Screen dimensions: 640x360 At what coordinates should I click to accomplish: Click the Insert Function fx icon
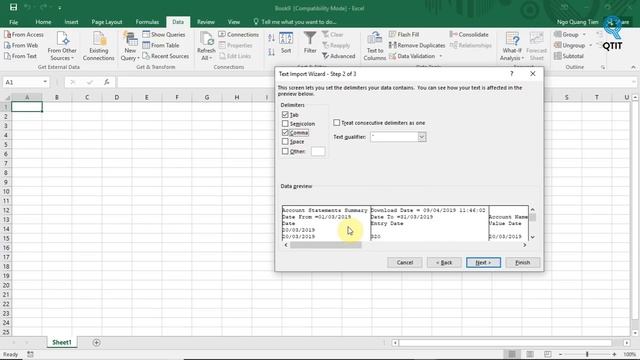tap(107, 82)
